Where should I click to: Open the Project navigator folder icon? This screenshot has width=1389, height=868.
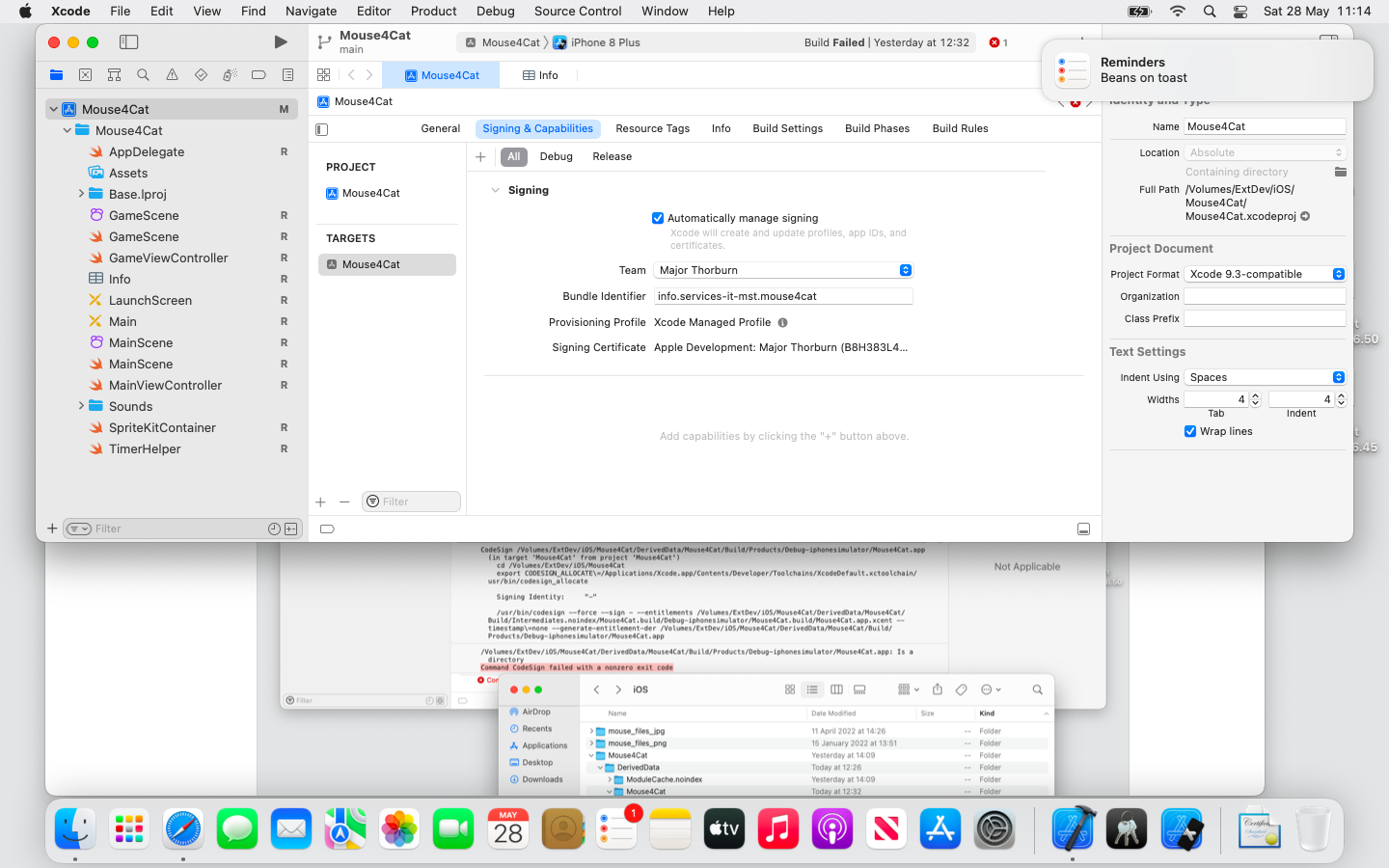(56, 75)
